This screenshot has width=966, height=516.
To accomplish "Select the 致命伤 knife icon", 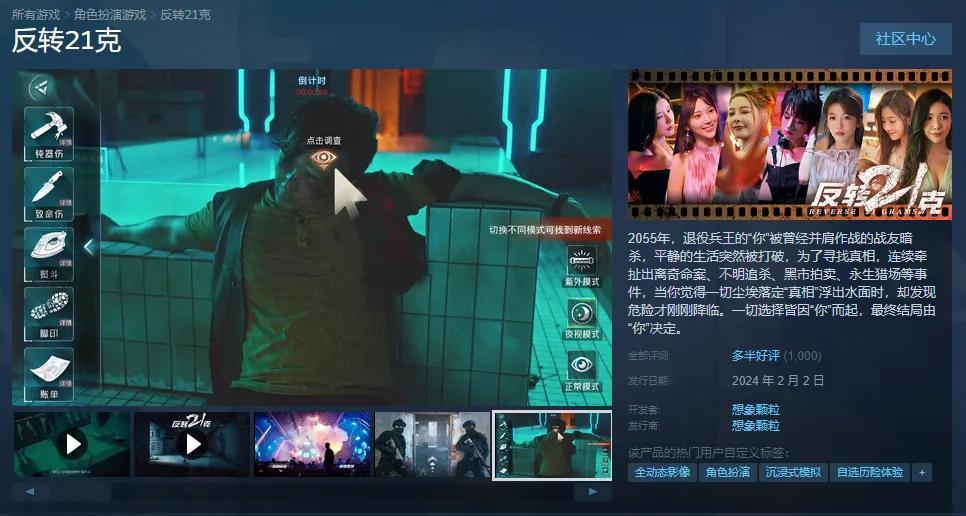I will pos(49,193).
